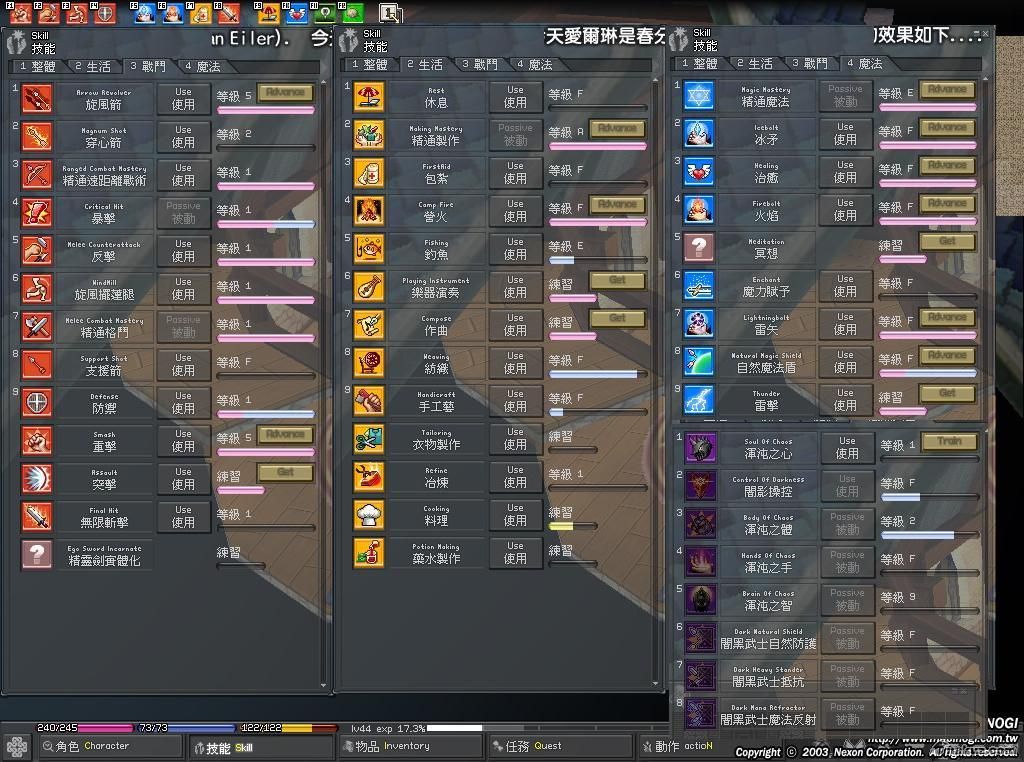Screen dimensions: 1024x762
Task: Click the Natural Magic Shield icon
Action: click(x=699, y=362)
